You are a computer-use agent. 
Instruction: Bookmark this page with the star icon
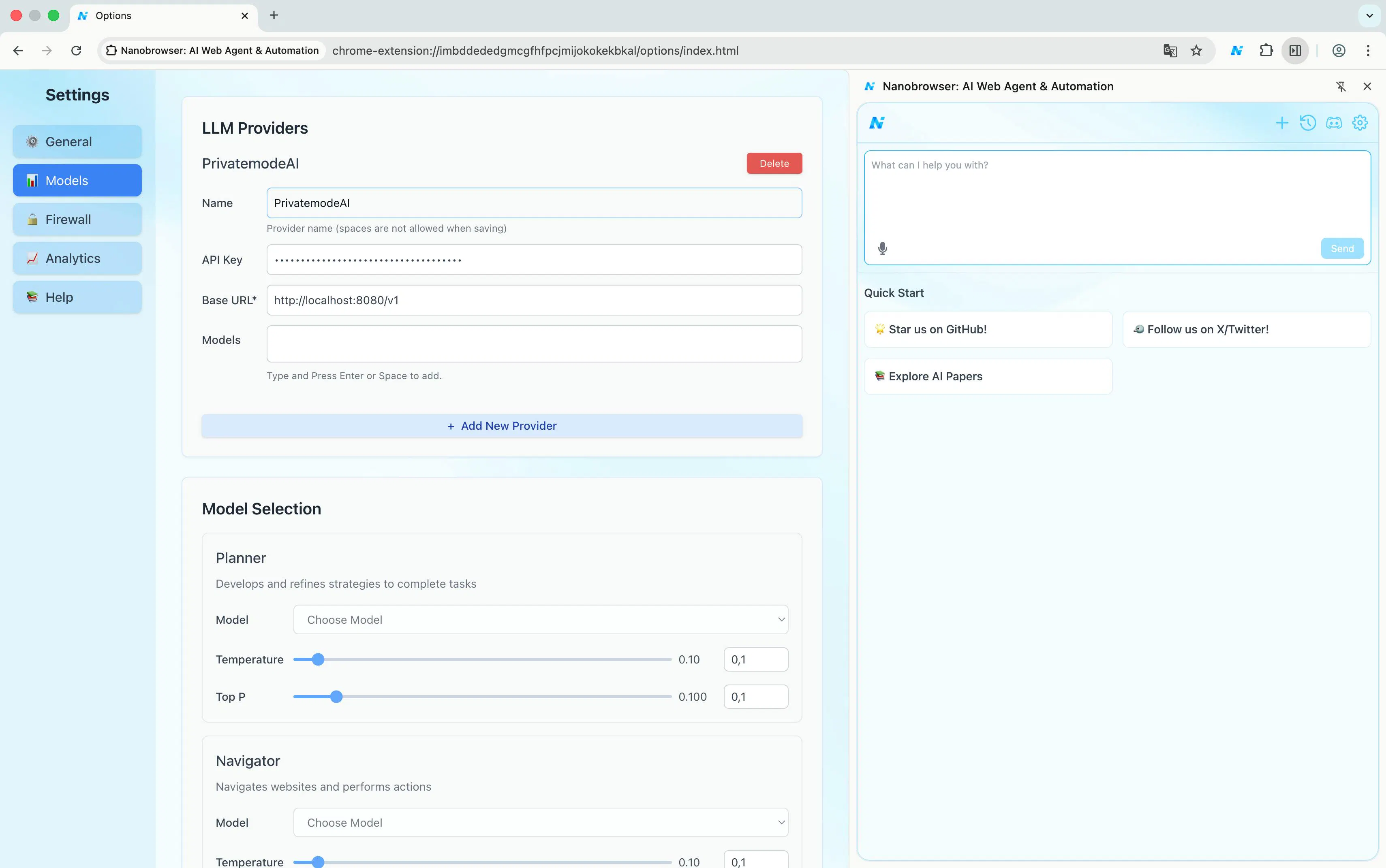click(x=1196, y=51)
